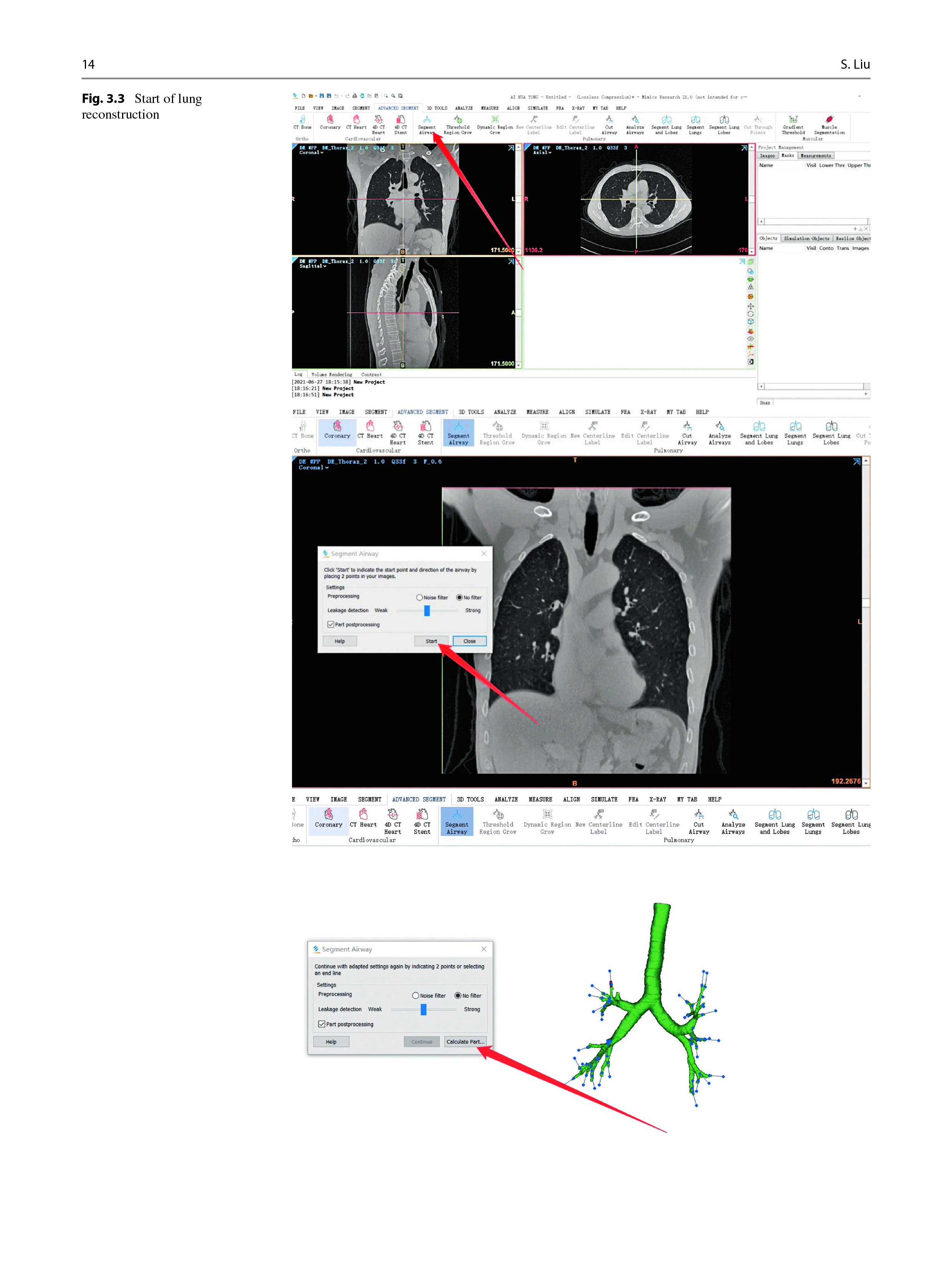Click the Calculate Part... button
This screenshot has height=1265, width=952.
pos(465,1042)
